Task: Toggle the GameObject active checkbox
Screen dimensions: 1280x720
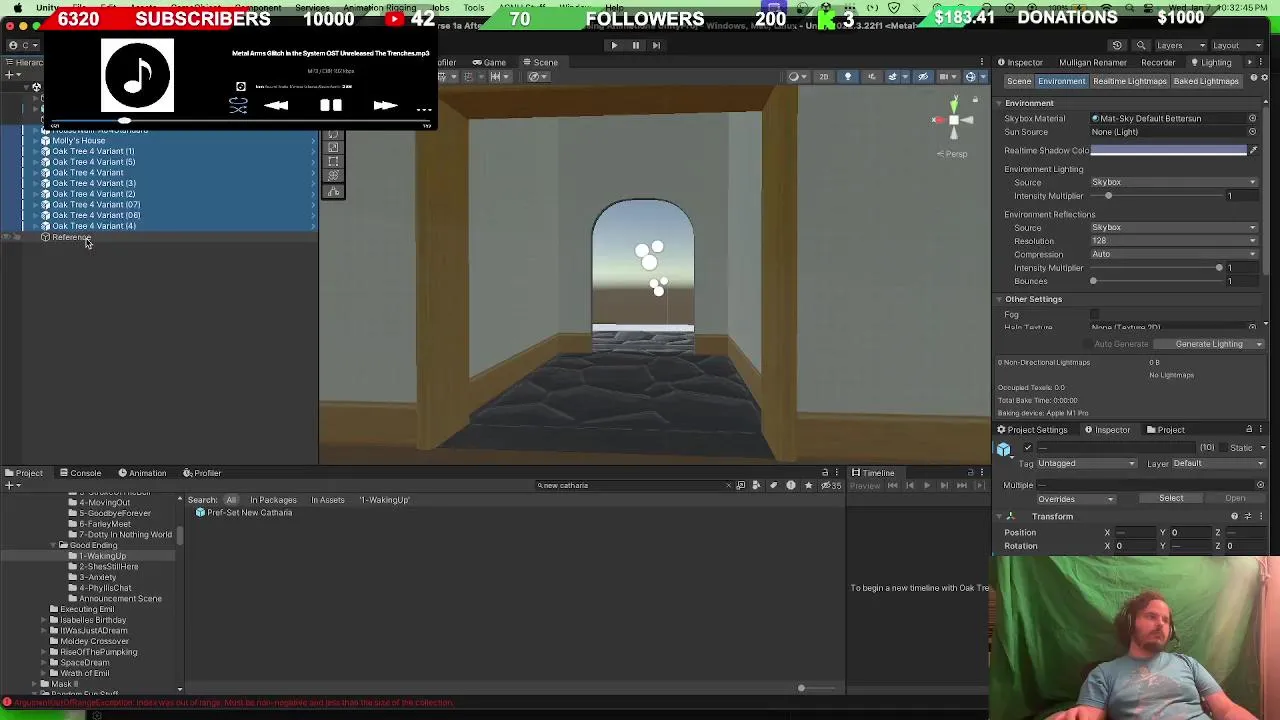Action: 1028,448
